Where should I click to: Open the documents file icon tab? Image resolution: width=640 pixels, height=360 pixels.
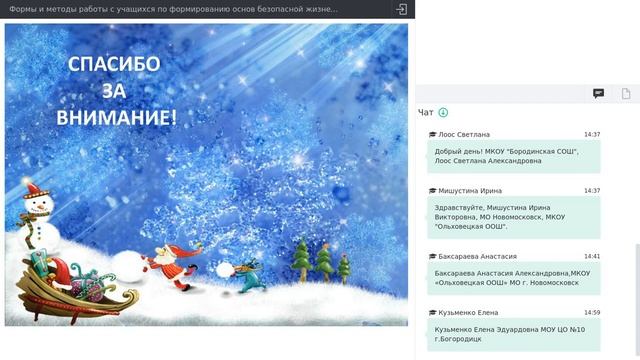(626, 93)
